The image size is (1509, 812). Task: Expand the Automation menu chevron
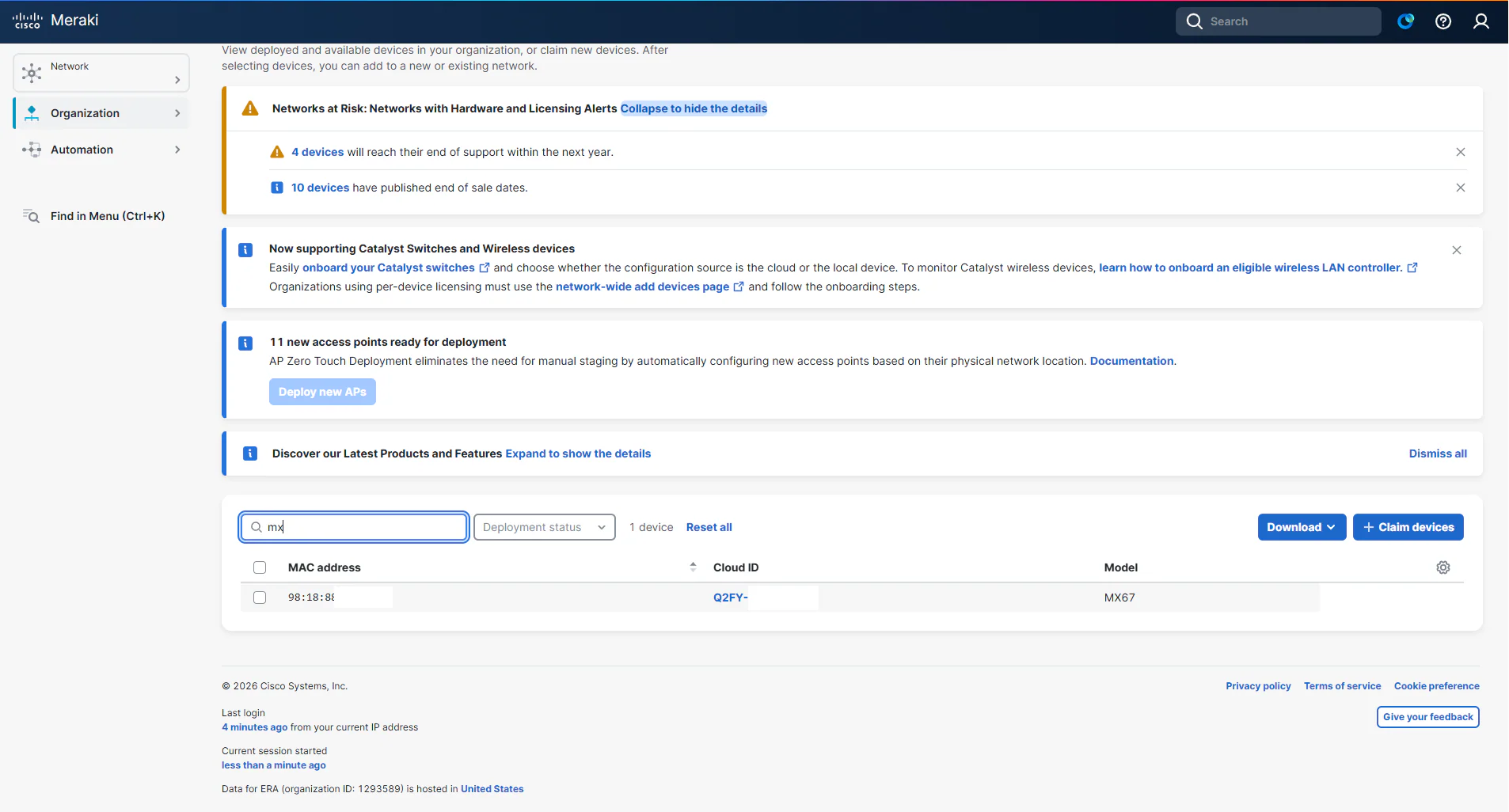[x=177, y=150]
